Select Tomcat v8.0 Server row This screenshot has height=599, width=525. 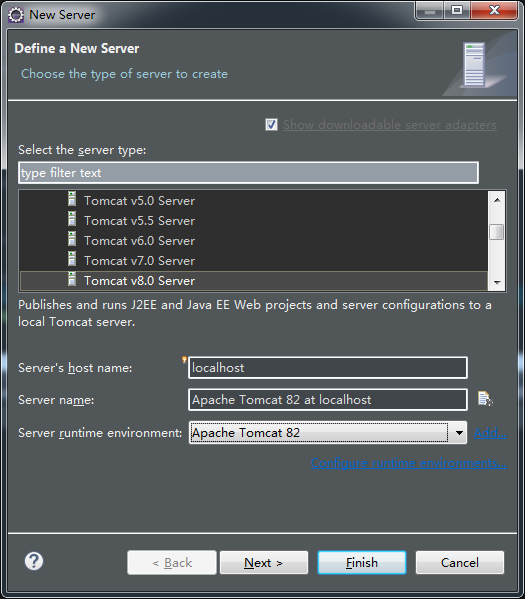coord(254,281)
